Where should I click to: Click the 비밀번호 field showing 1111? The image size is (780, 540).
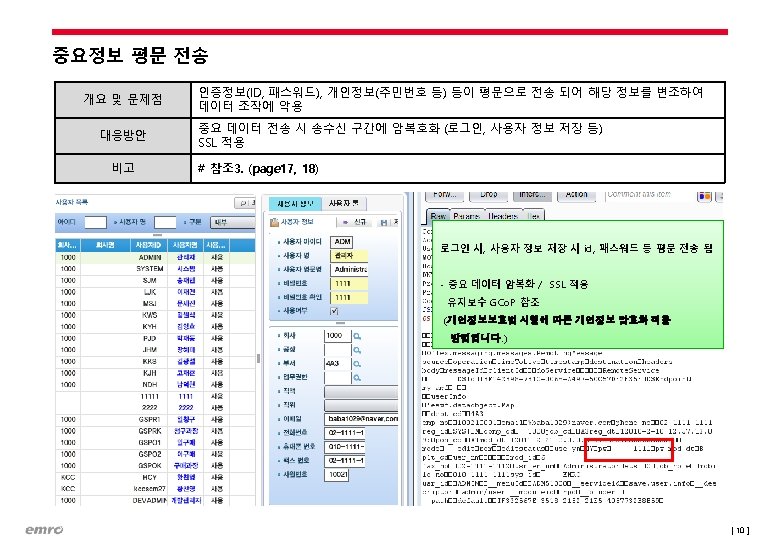pos(349,284)
